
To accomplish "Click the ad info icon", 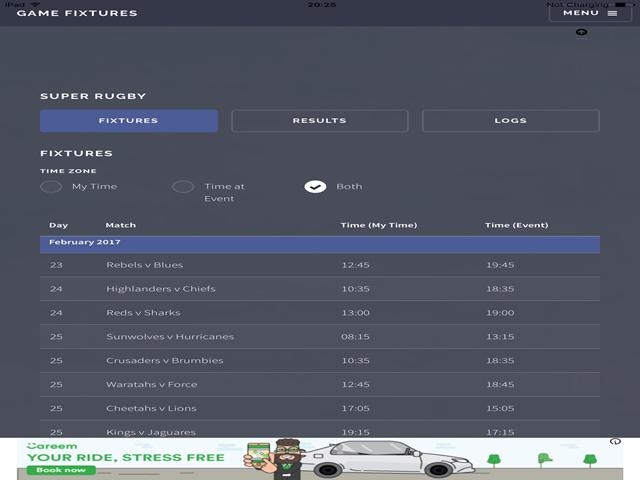I will pyautogui.click(x=616, y=442).
